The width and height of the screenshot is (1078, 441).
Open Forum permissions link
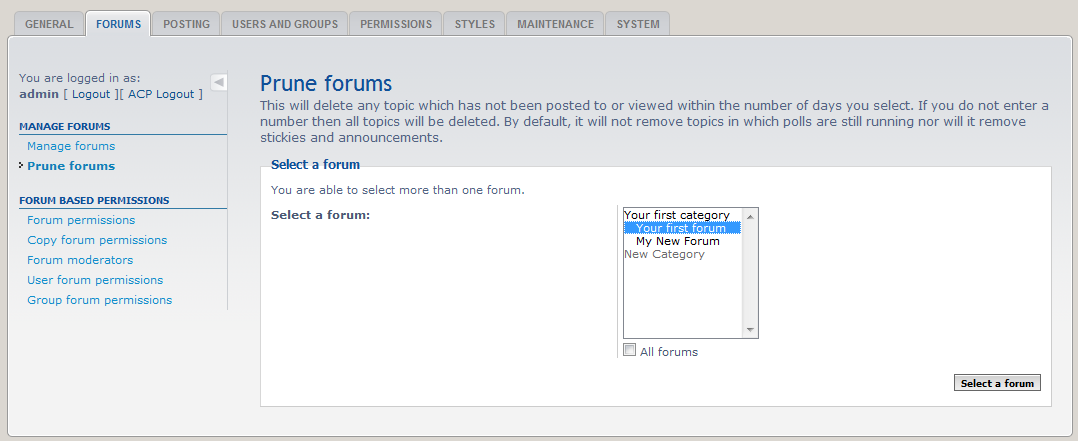[81, 220]
